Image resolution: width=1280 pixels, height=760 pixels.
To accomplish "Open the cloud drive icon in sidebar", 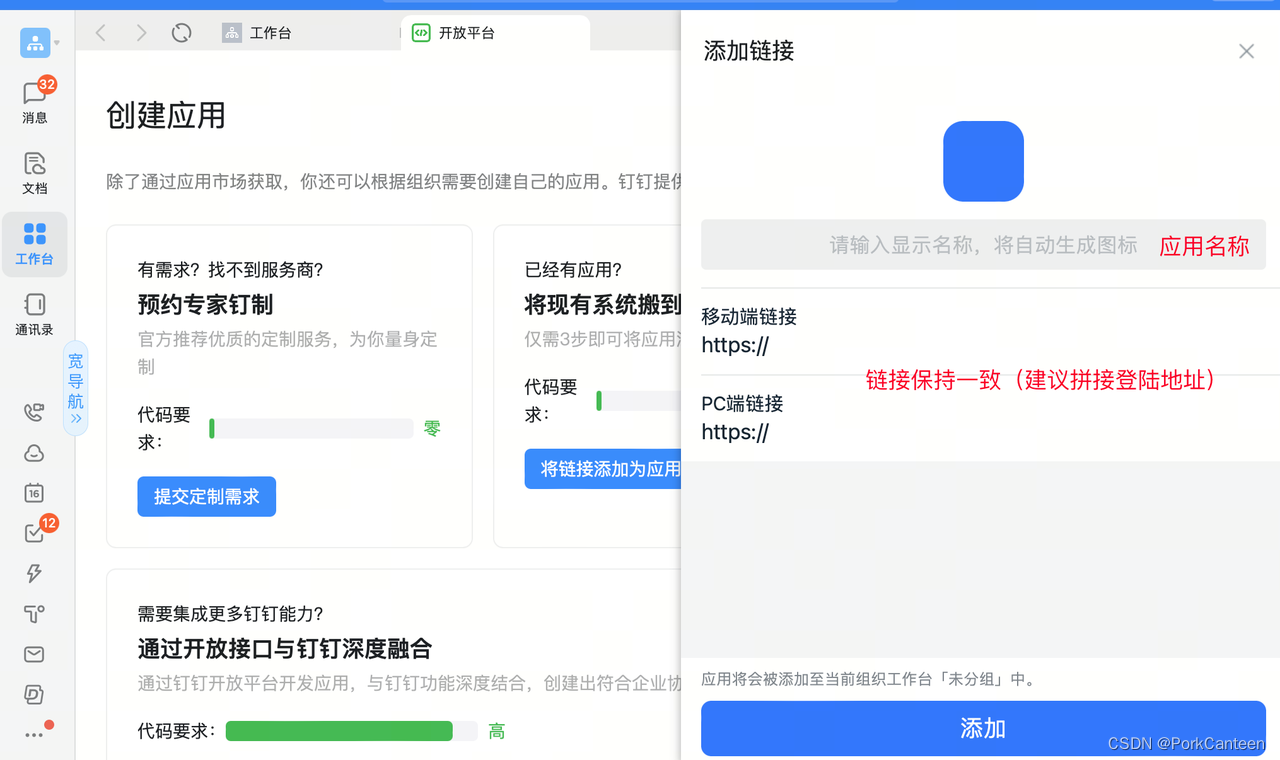I will 34,453.
